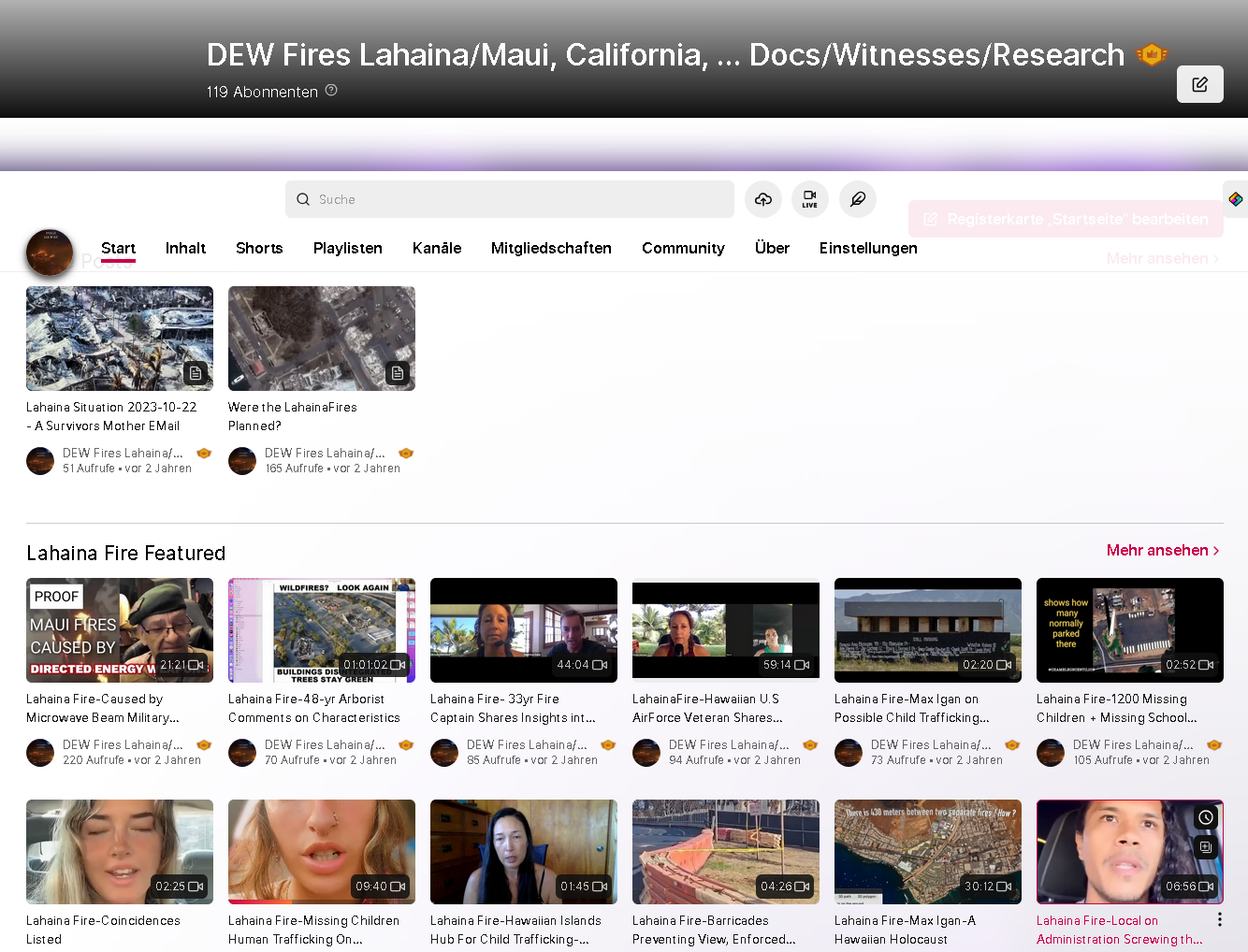The image size is (1248, 952).
Task: Open title Lahaina Fire-Local on Administration Screwing
Action: point(1120,930)
